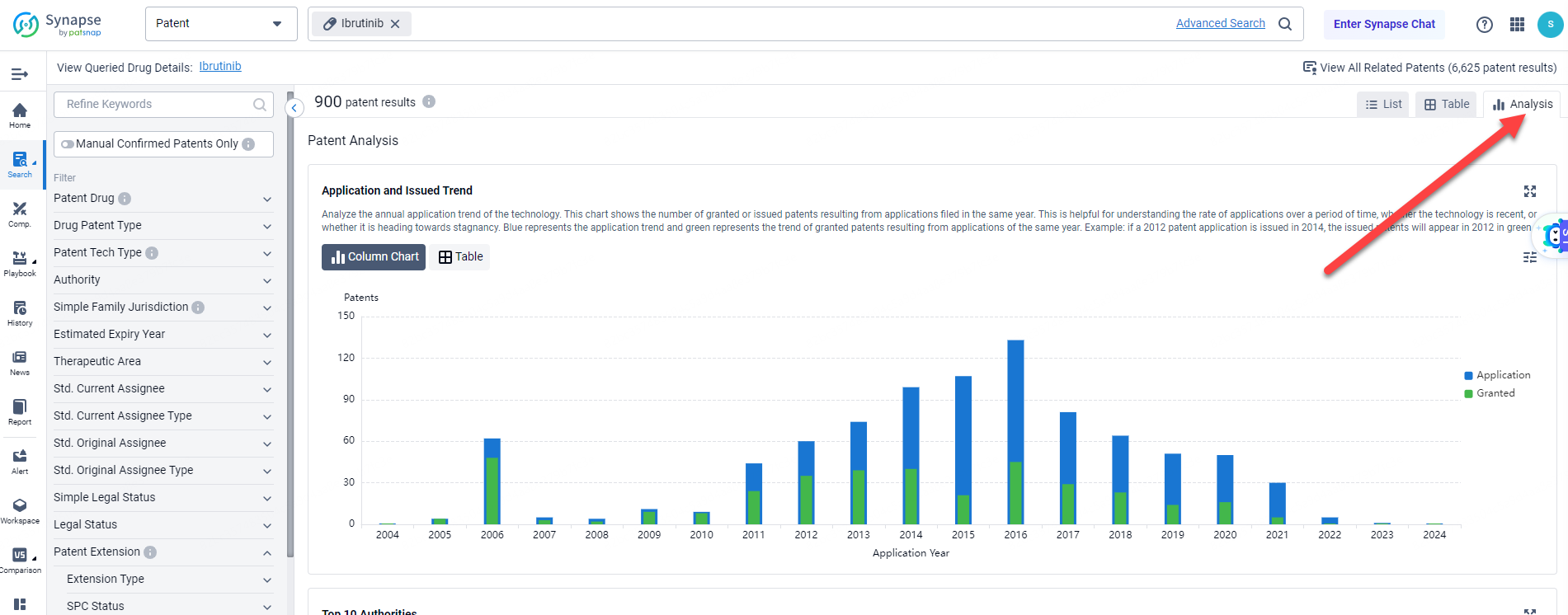The image size is (1568, 615).
Task: Click the search magnifier icon
Action: click(x=1284, y=24)
